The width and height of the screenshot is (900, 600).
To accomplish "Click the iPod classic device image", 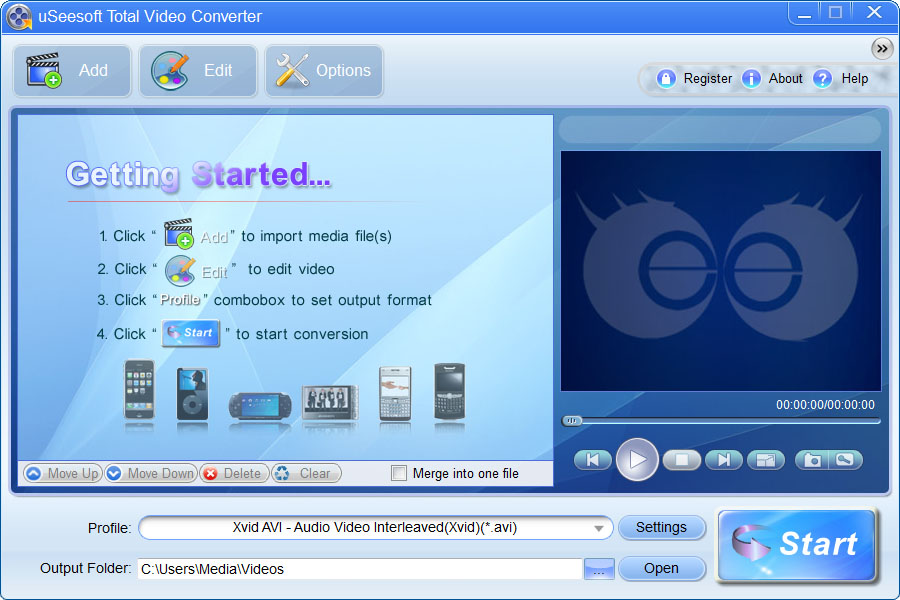I will [x=192, y=394].
